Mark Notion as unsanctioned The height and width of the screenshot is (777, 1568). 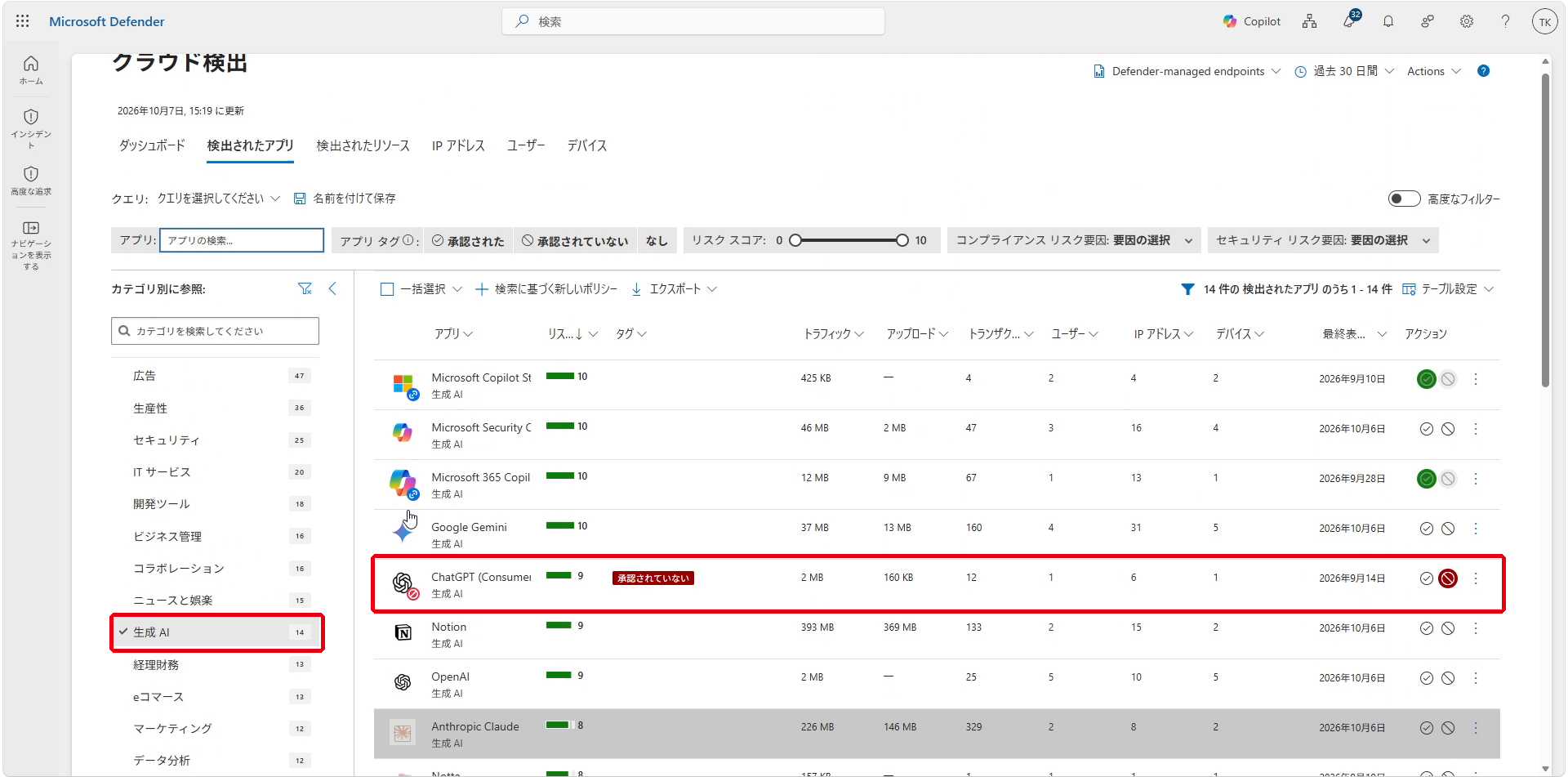pyautogui.click(x=1447, y=628)
